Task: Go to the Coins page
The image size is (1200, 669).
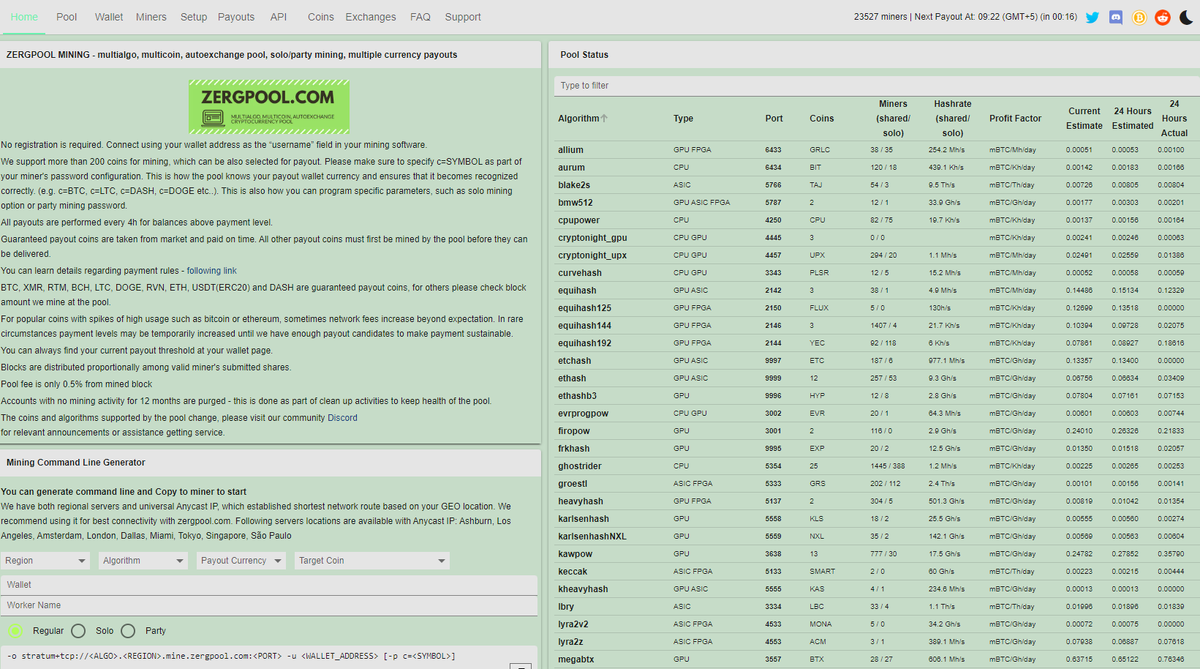Action: pos(321,17)
